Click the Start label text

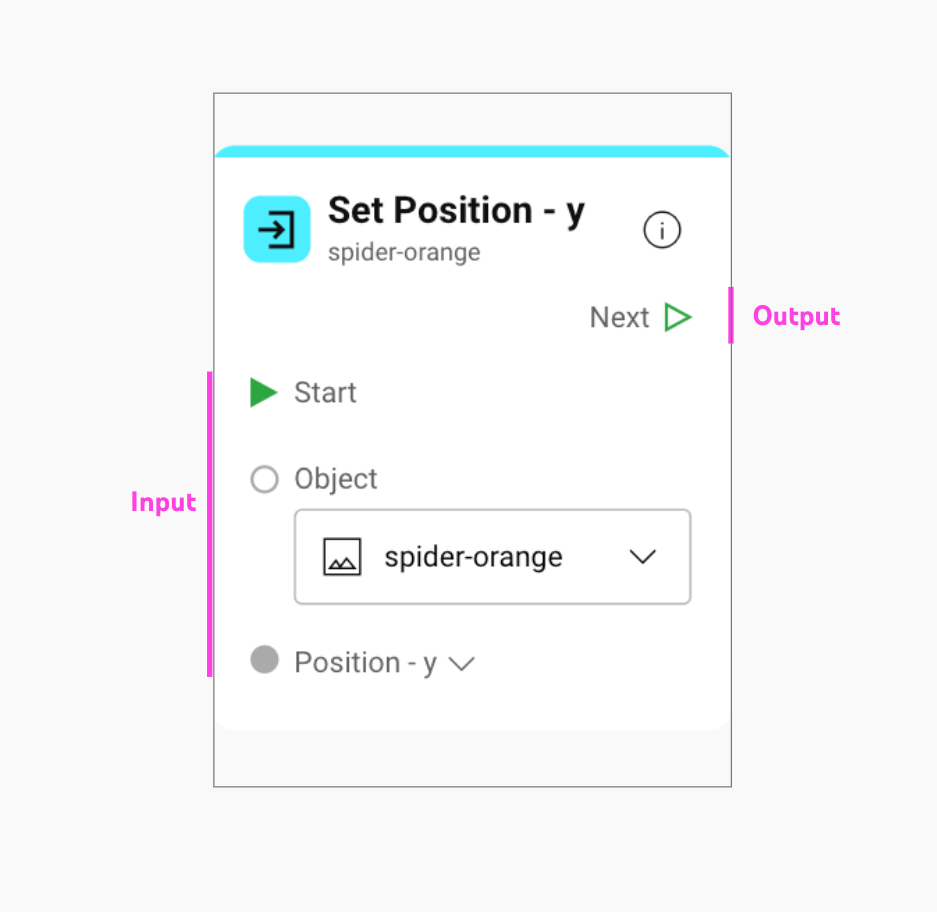pyautogui.click(x=325, y=393)
